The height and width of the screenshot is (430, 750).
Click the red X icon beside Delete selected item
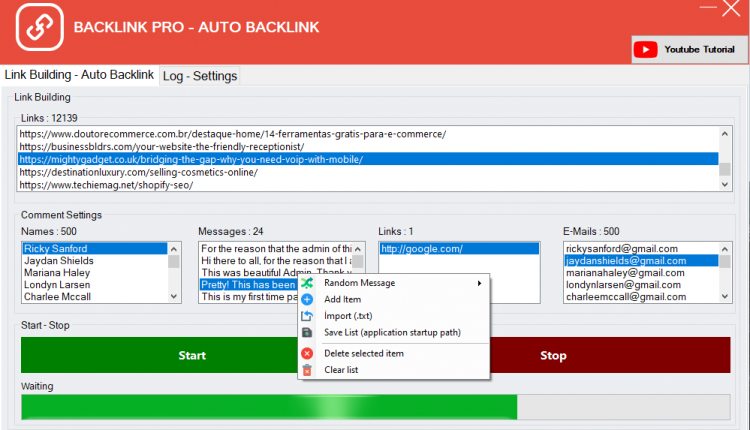coord(307,353)
